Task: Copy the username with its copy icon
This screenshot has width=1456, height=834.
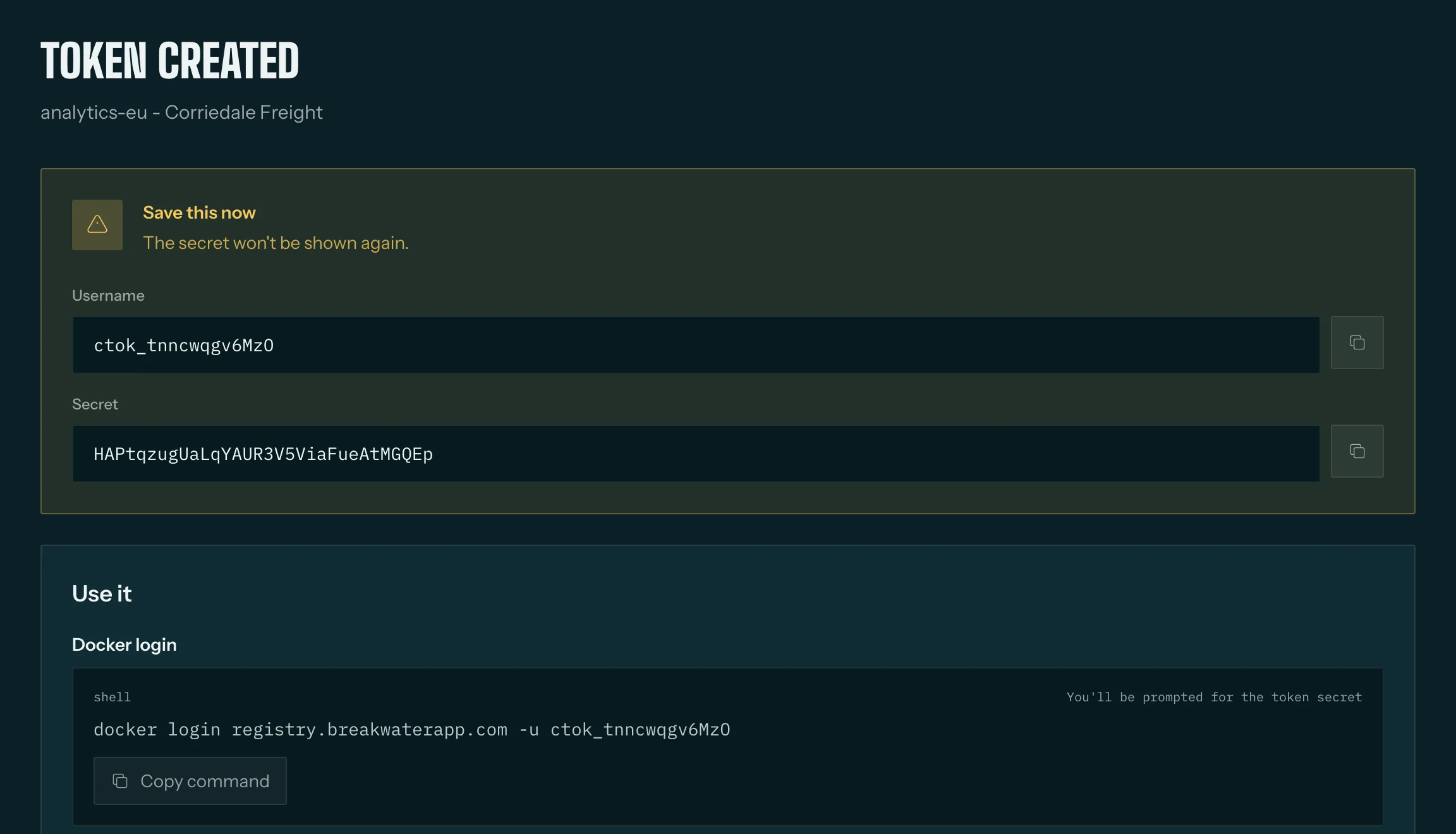Action: tap(1357, 342)
